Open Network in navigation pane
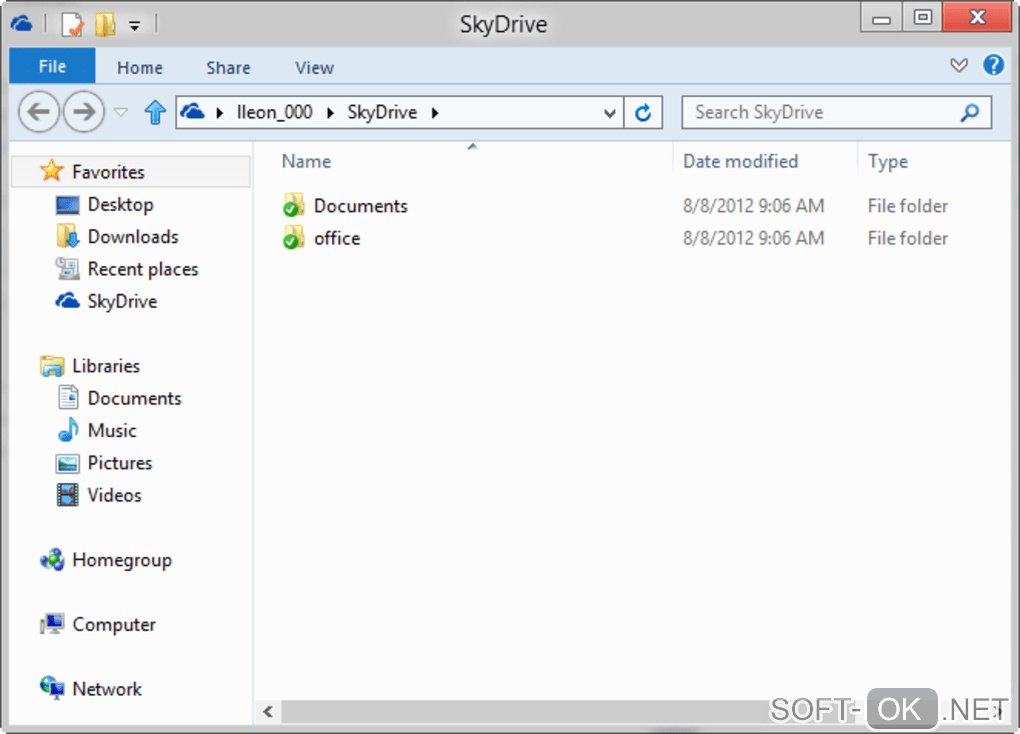Screen dimensions: 1020x734 (x=107, y=689)
